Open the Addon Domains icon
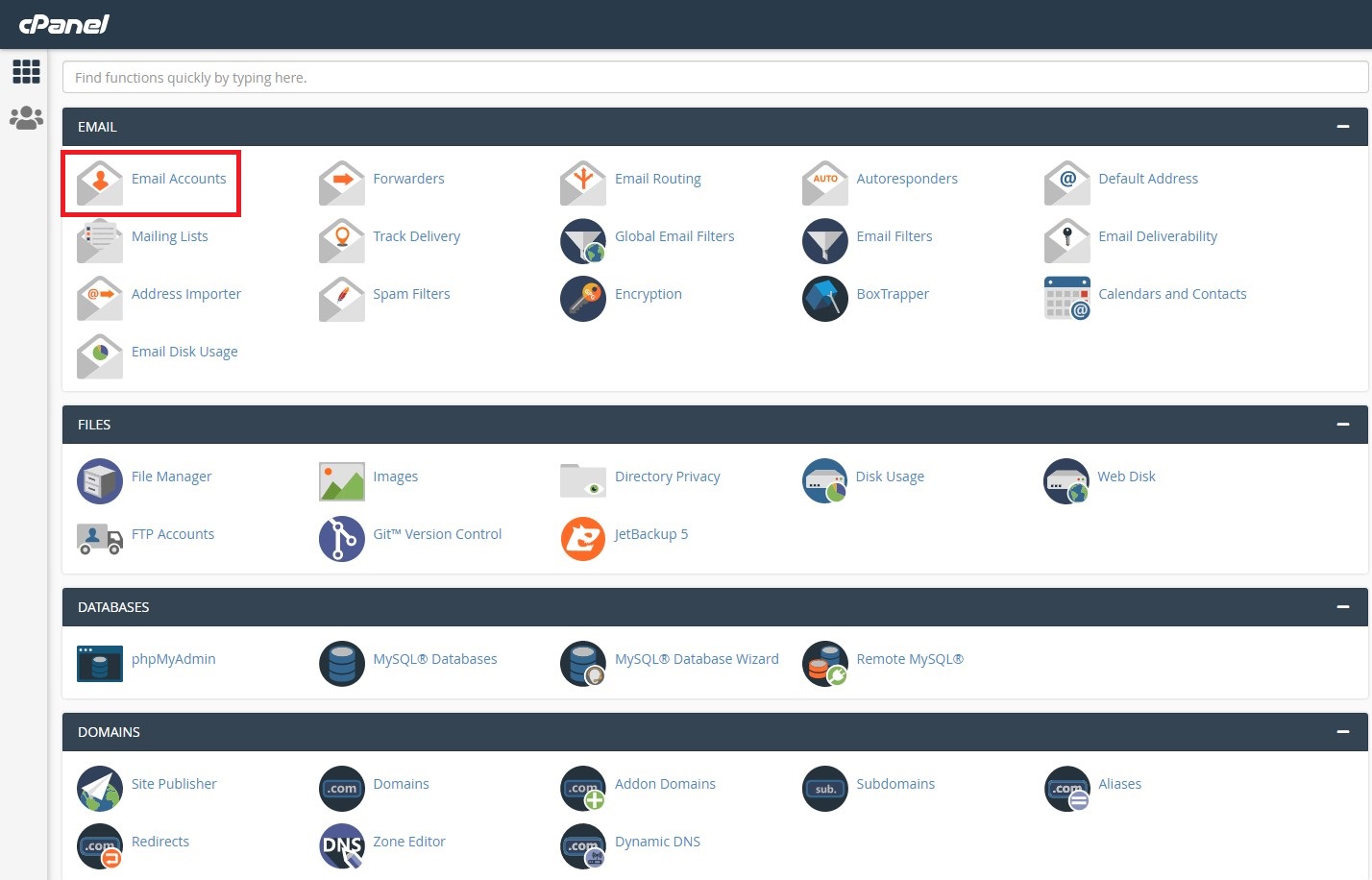The image size is (1372, 880). tap(583, 788)
